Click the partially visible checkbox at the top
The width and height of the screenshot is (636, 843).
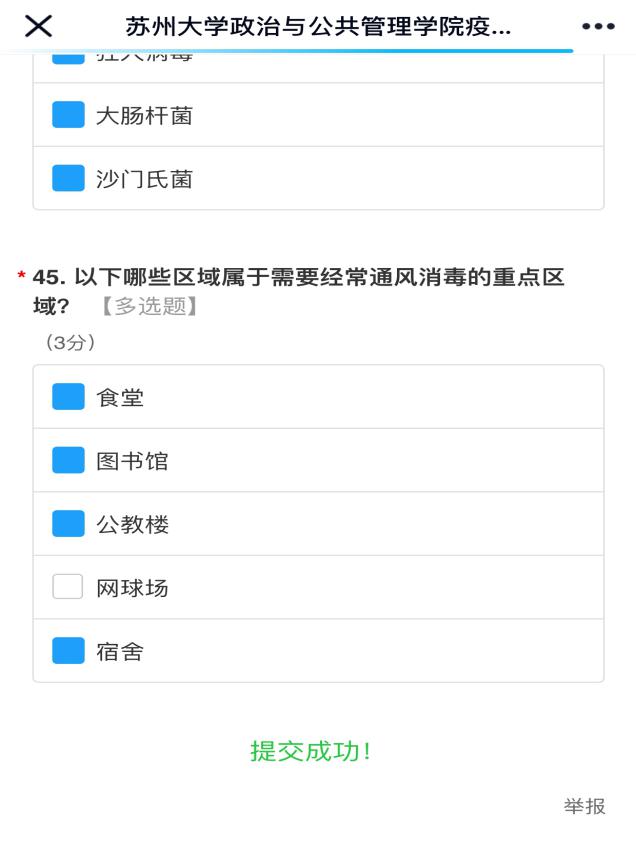pos(68,57)
